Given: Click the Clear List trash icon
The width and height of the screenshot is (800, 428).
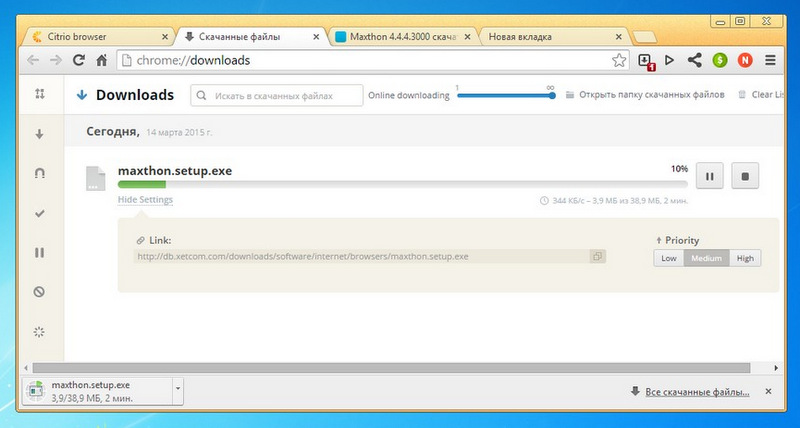Looking at the screenshot, I should tap(742, 95).
